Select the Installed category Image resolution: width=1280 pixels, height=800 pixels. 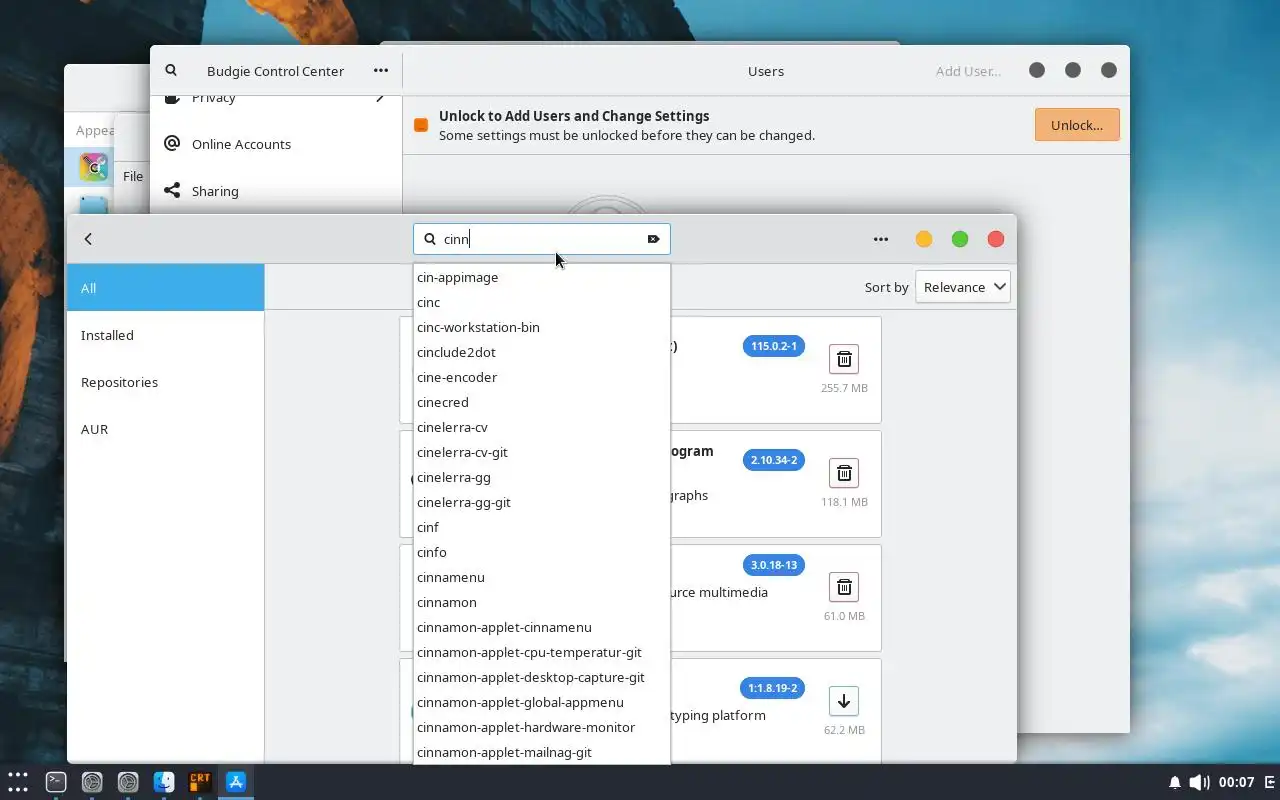(x=166, y=335)
